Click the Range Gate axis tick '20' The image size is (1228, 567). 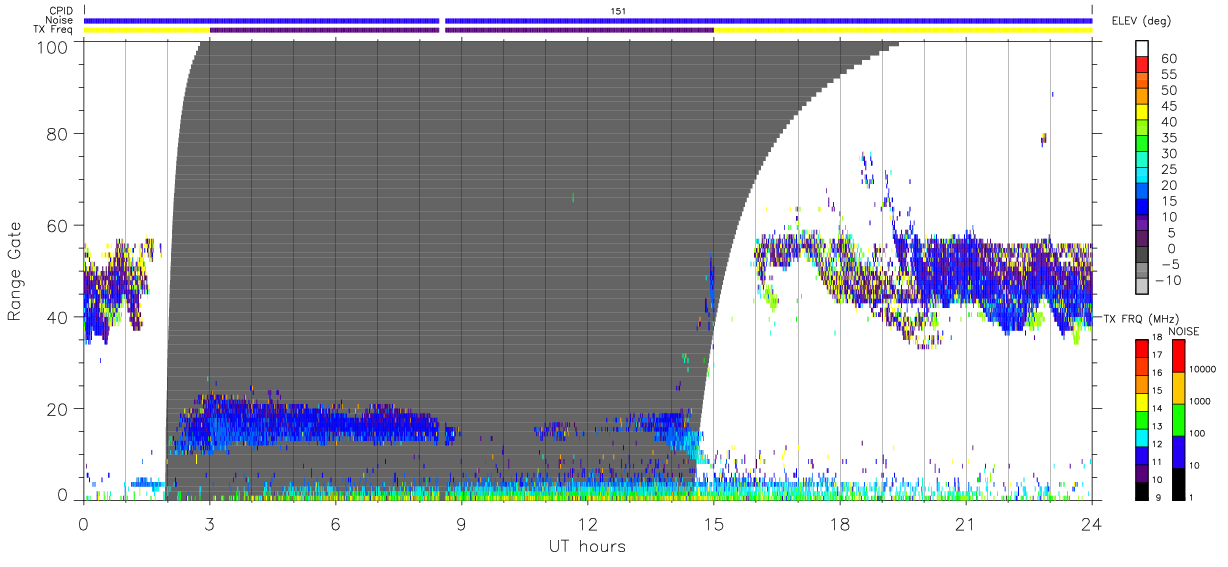coord(58,409)
